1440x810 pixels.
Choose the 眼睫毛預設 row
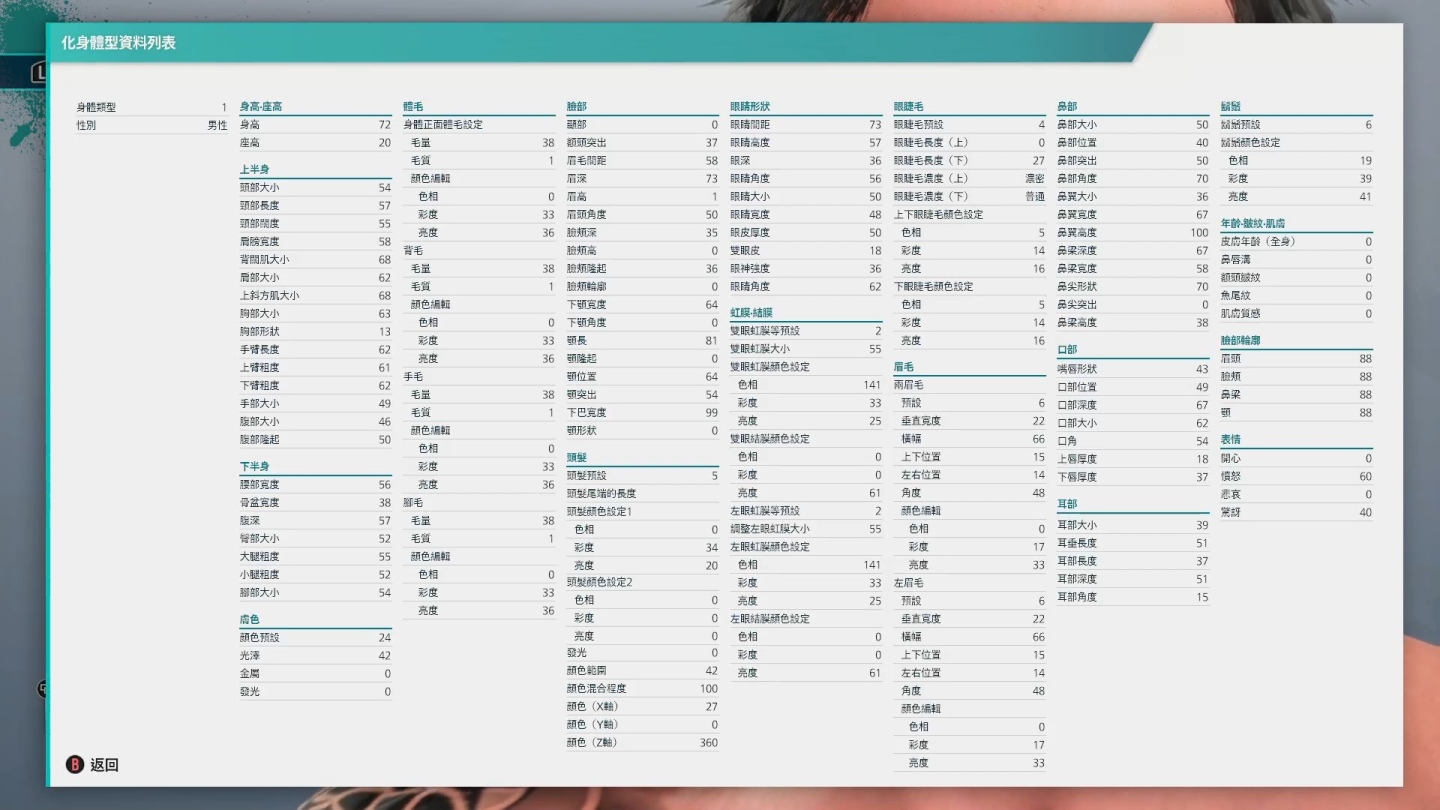coord(969,125)
